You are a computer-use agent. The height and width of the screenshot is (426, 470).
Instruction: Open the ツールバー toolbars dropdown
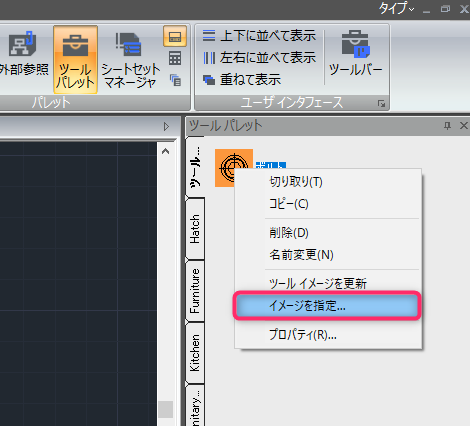[x=355, y=53]
